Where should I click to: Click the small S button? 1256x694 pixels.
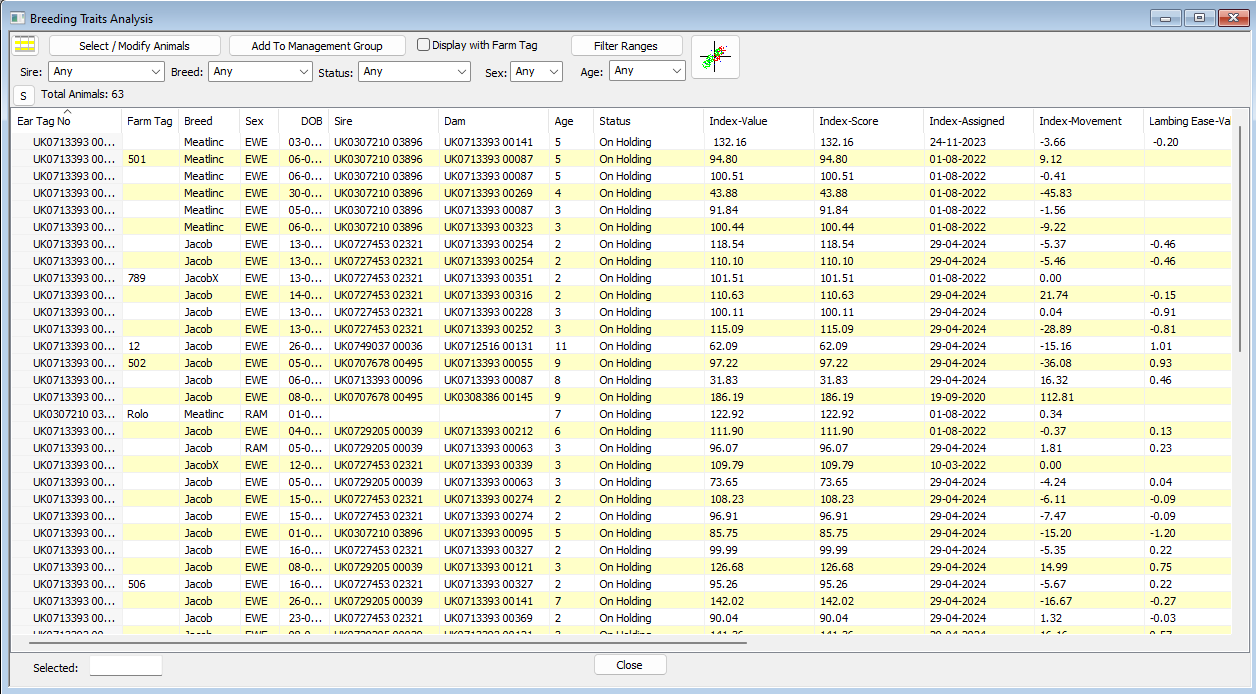point(23,95)
